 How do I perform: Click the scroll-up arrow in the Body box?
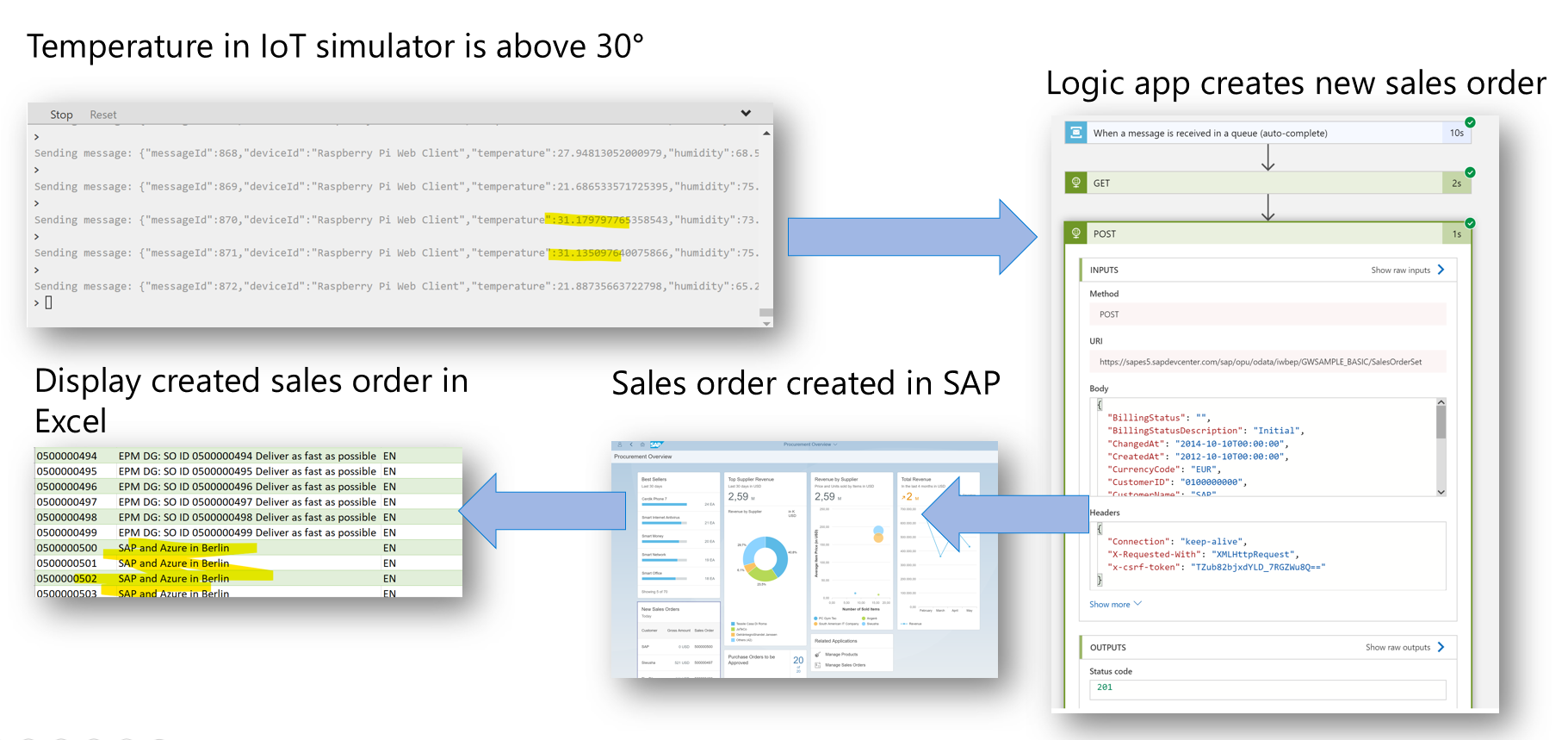(x=1441, y=402)
